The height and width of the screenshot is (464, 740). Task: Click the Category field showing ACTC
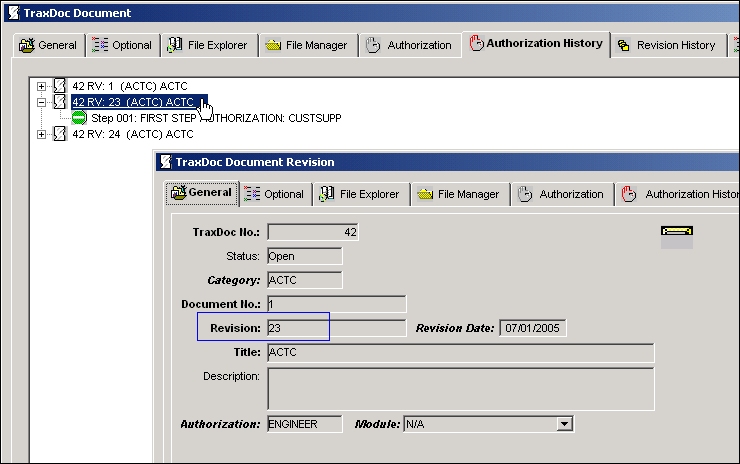(305, 280)
